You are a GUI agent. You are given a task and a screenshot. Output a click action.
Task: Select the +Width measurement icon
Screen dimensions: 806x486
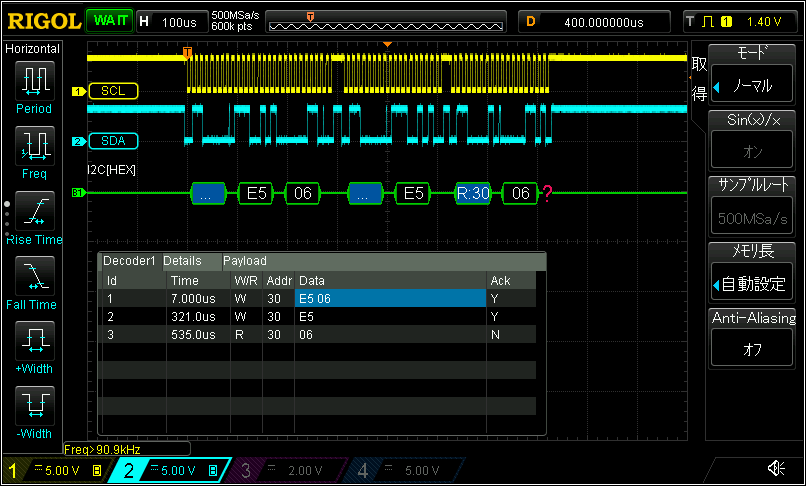click(x=34, y=341)
